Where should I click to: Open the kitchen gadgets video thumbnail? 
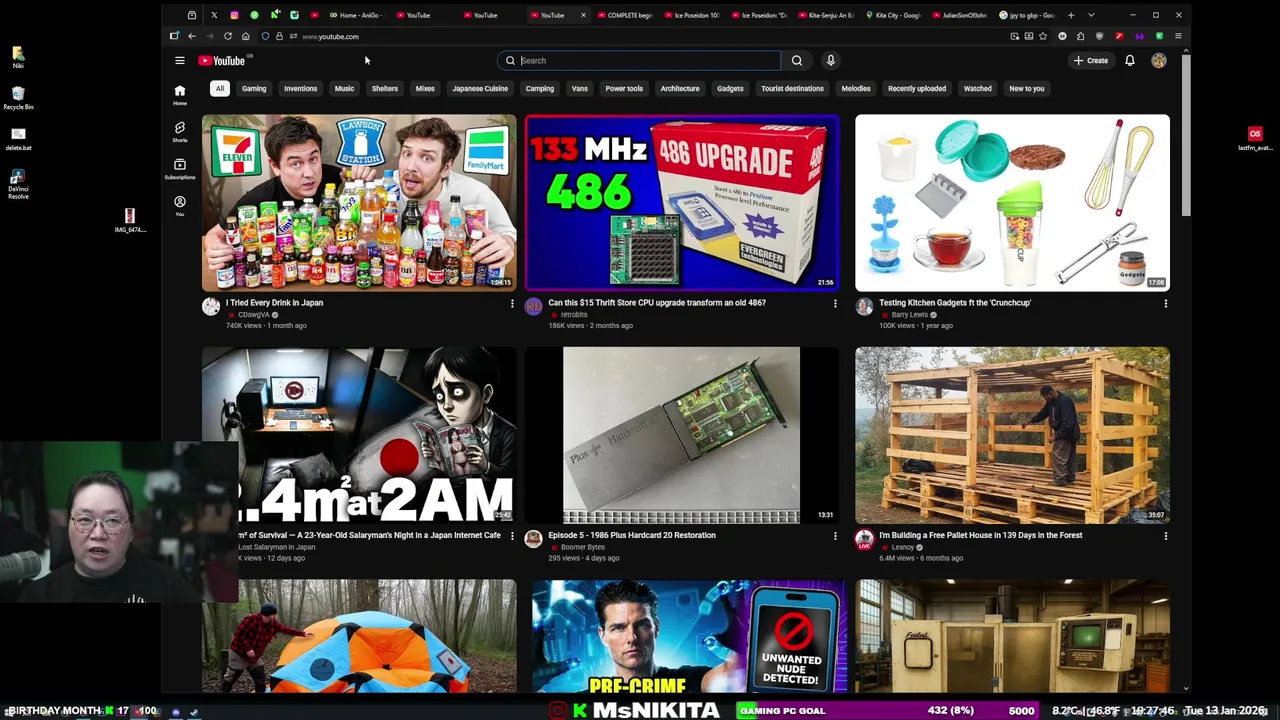point(1012,203)
